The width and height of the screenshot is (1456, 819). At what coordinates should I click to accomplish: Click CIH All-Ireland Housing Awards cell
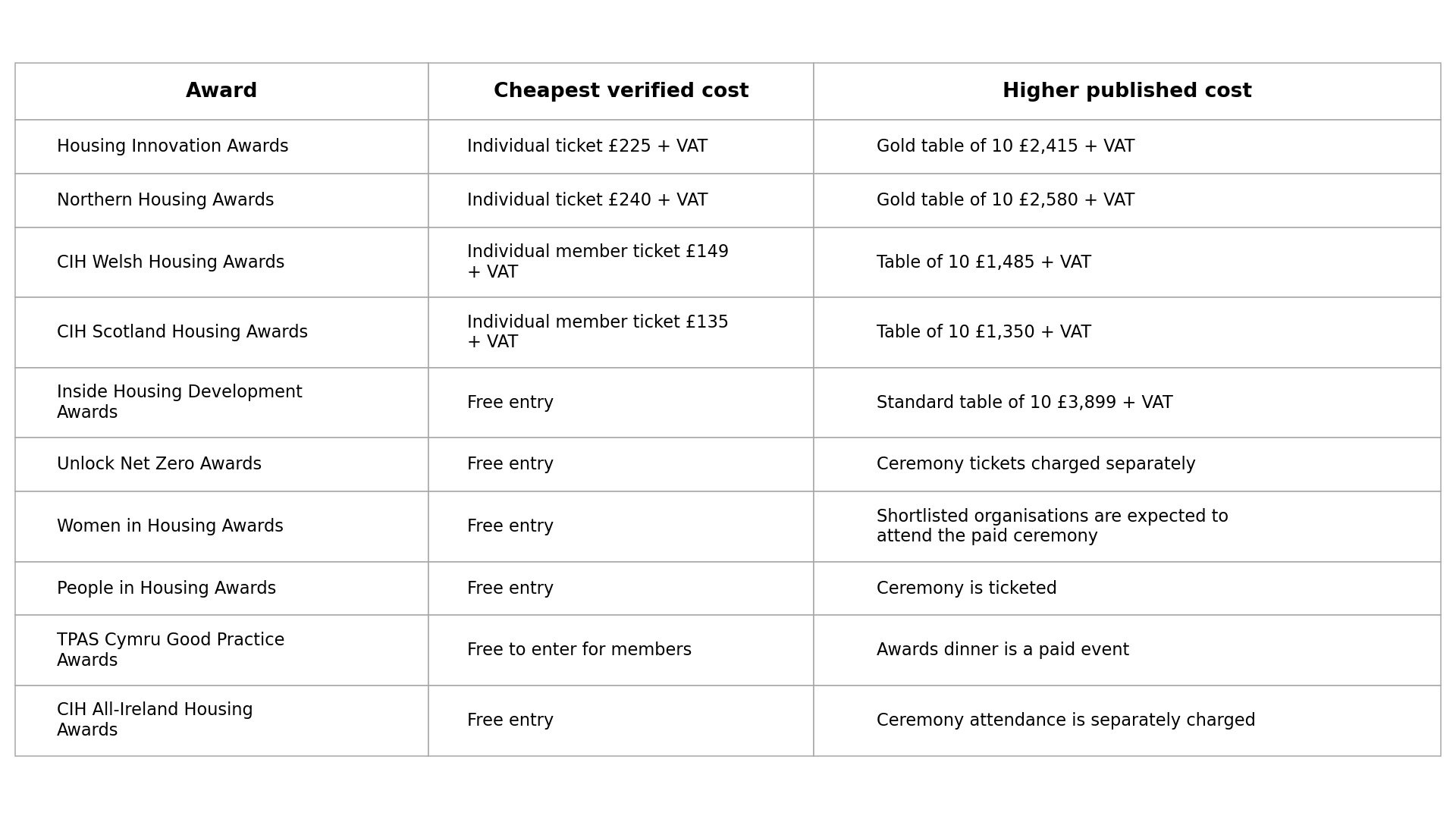(x=221, y=720)
